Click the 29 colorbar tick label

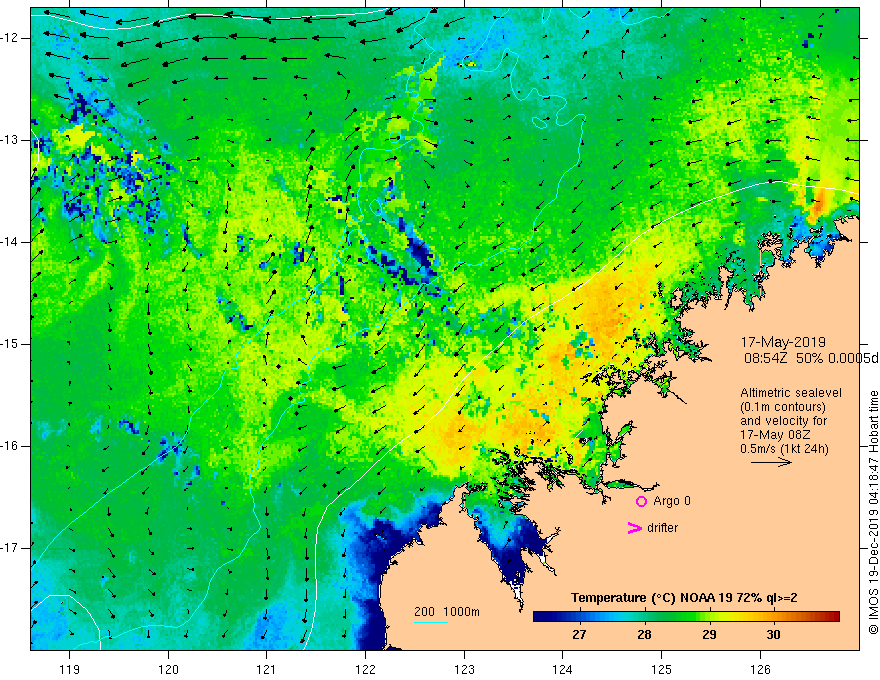[x=709, y=635]
